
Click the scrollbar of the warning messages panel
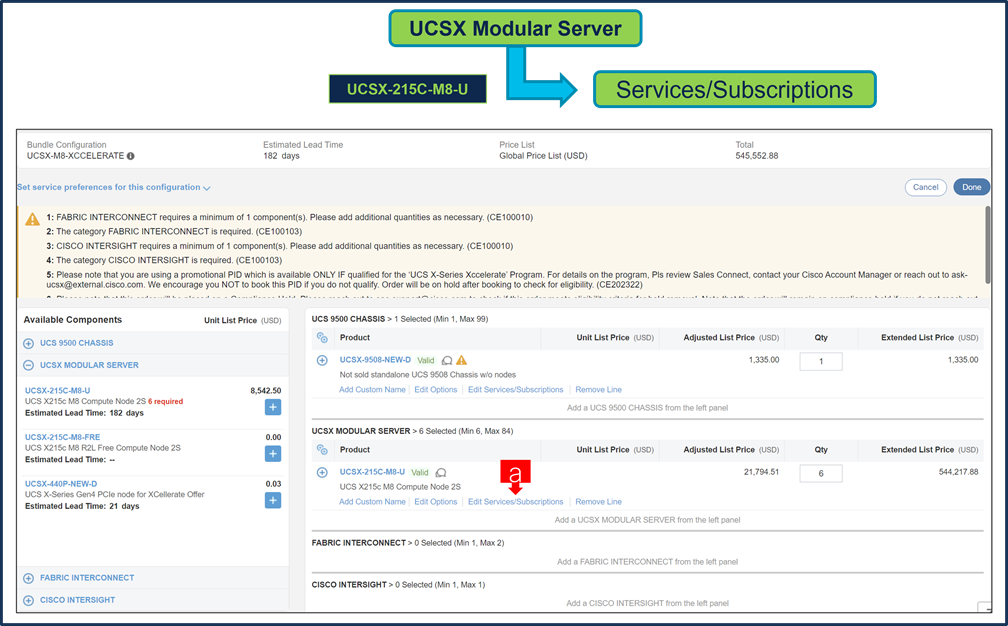(987, 244)
